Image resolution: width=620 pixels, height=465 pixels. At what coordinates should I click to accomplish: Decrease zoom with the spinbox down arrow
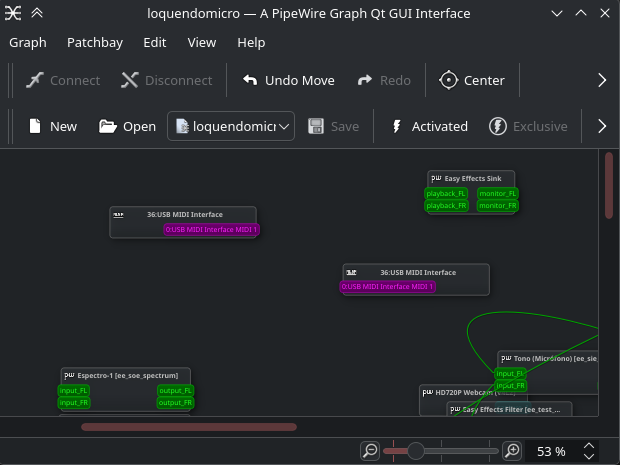(589, 456)
